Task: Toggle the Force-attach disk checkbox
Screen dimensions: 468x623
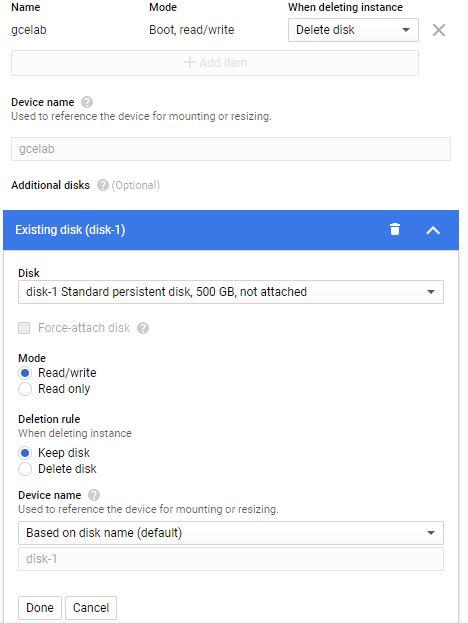Action: [x=24, y=328]
